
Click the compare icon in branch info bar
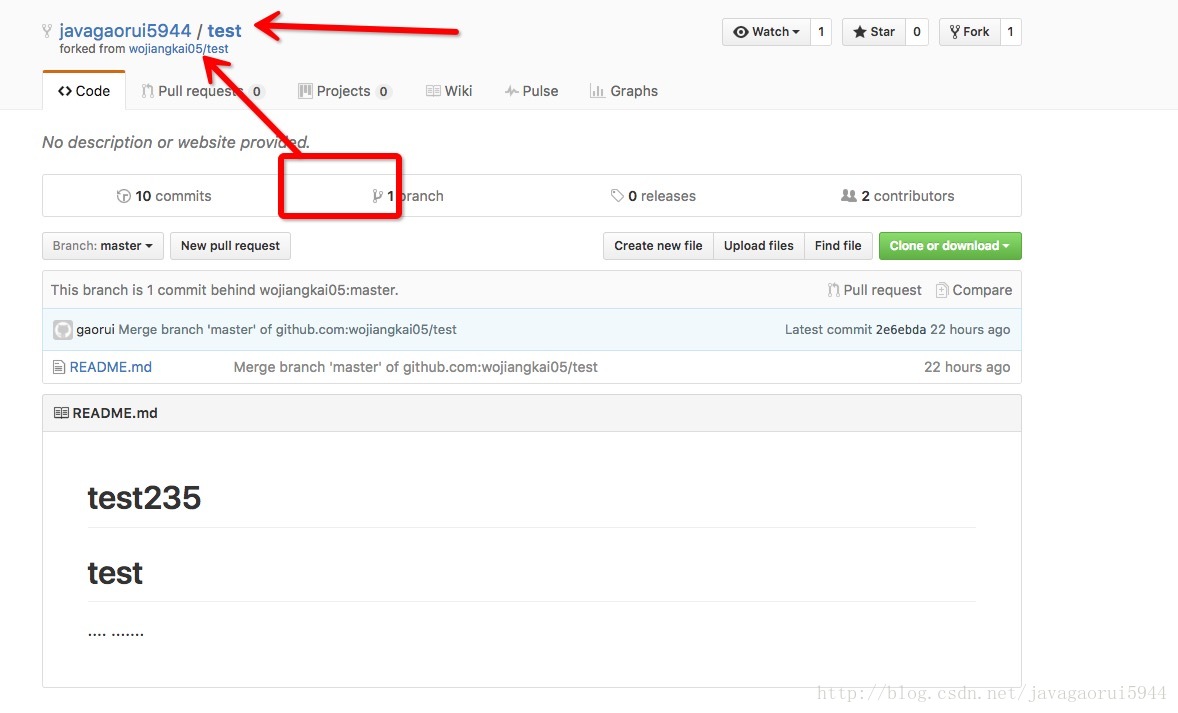941,290
